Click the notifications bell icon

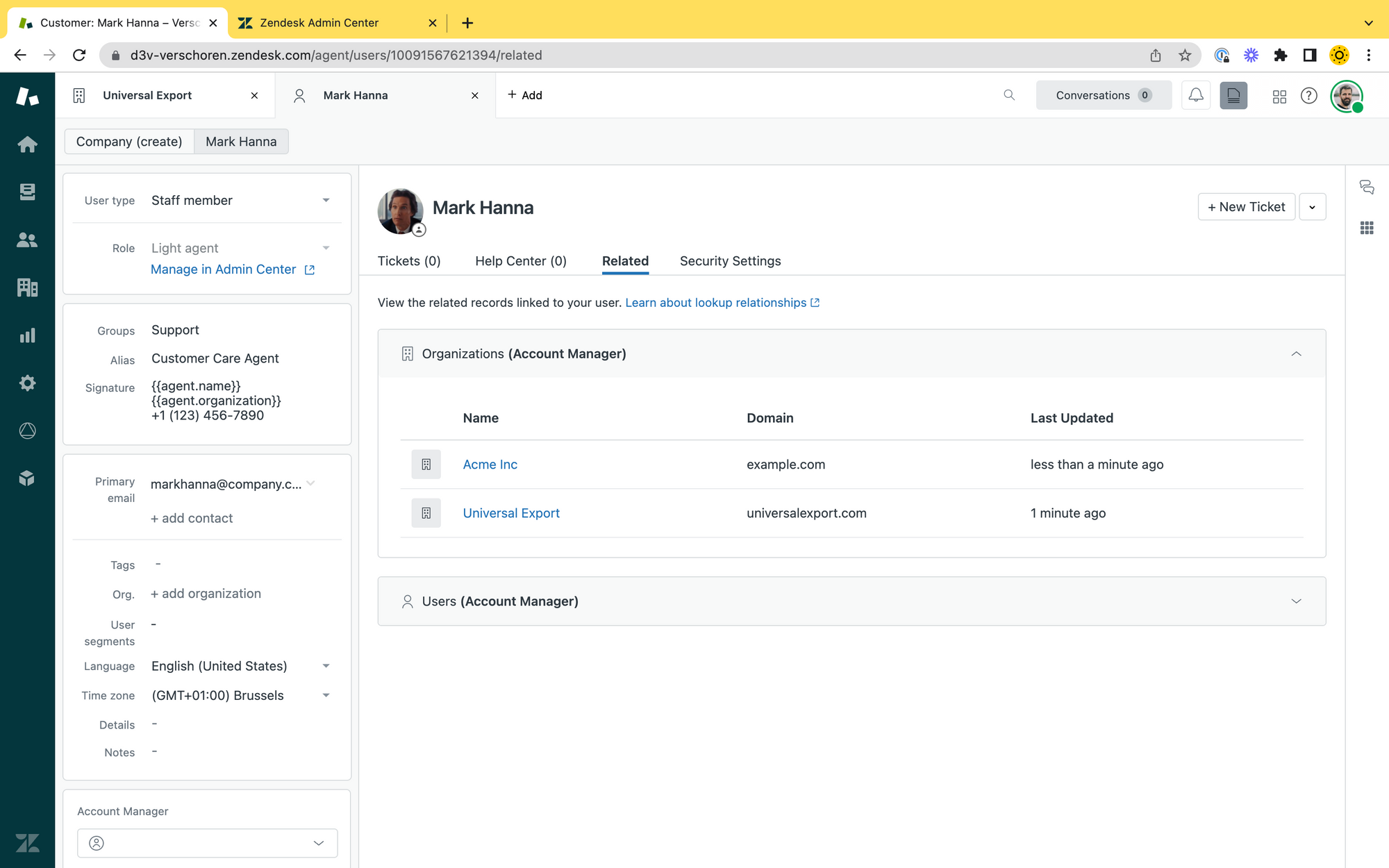(x=1196, y=95)
